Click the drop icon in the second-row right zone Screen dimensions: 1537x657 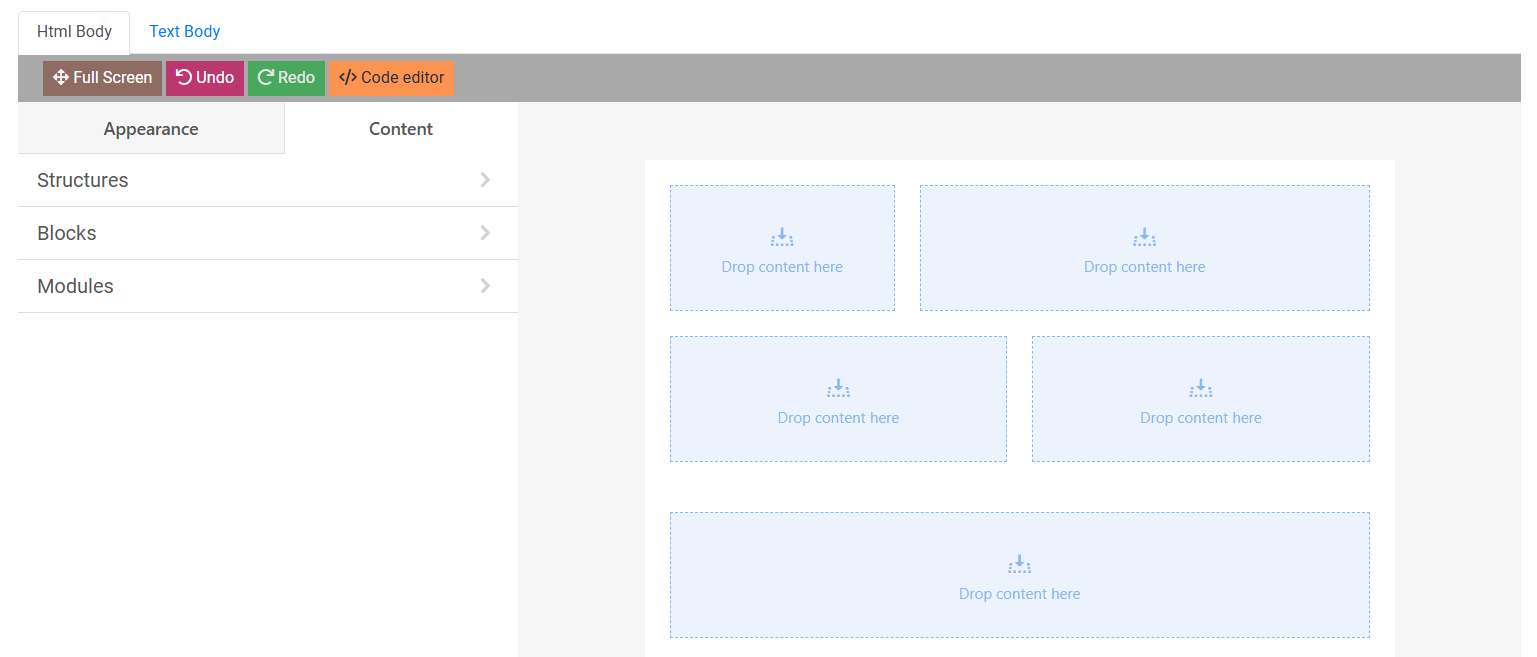(x=1200, y=388)
